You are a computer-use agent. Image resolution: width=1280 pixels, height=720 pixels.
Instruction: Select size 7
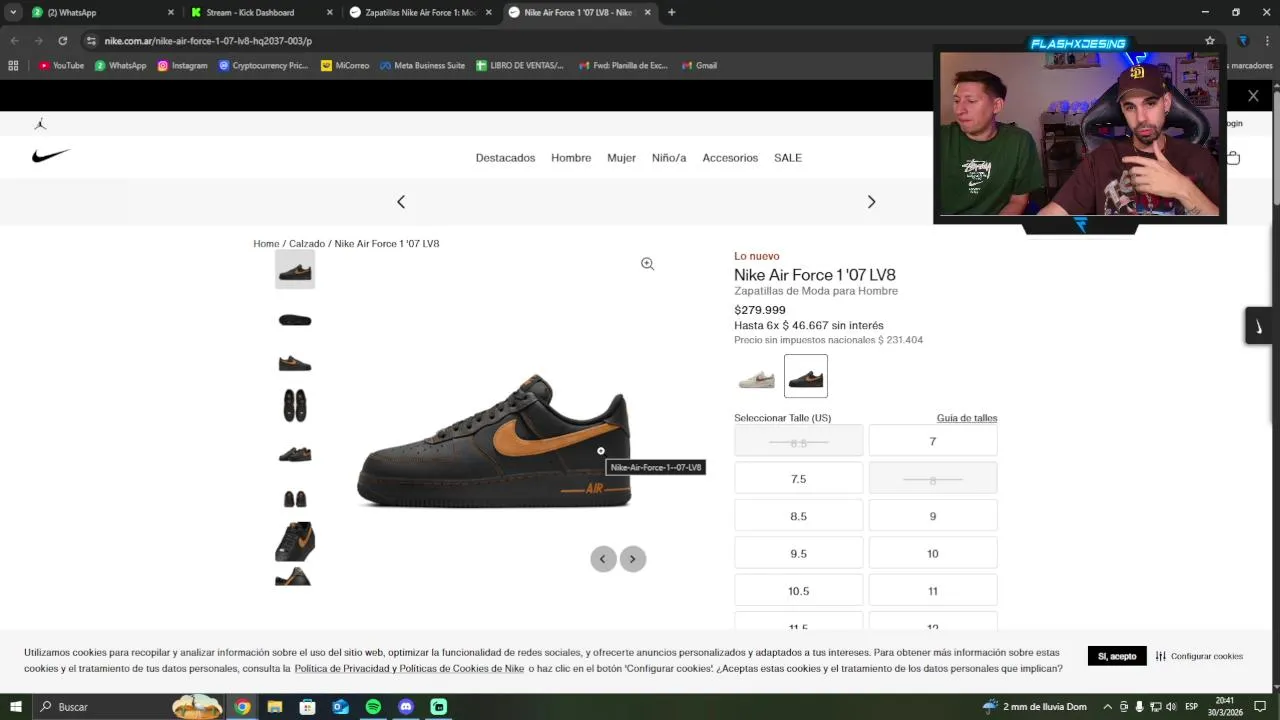point(933,441)
